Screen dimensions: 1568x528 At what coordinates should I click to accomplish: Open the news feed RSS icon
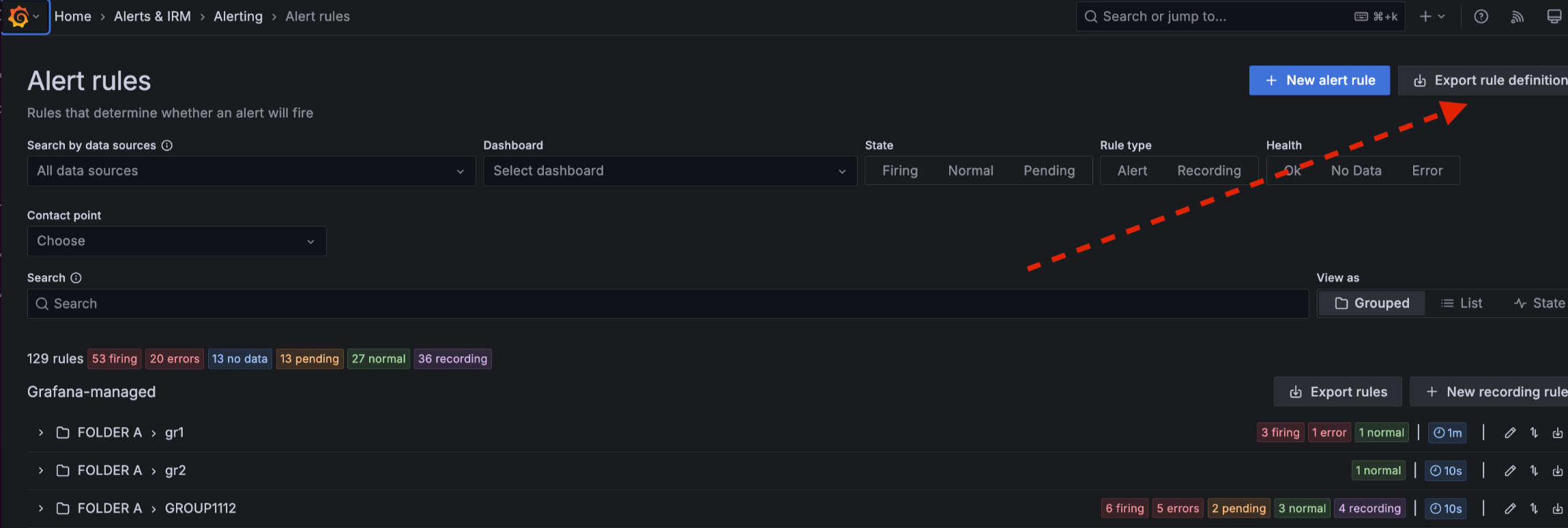click(x=1517, y=17)
